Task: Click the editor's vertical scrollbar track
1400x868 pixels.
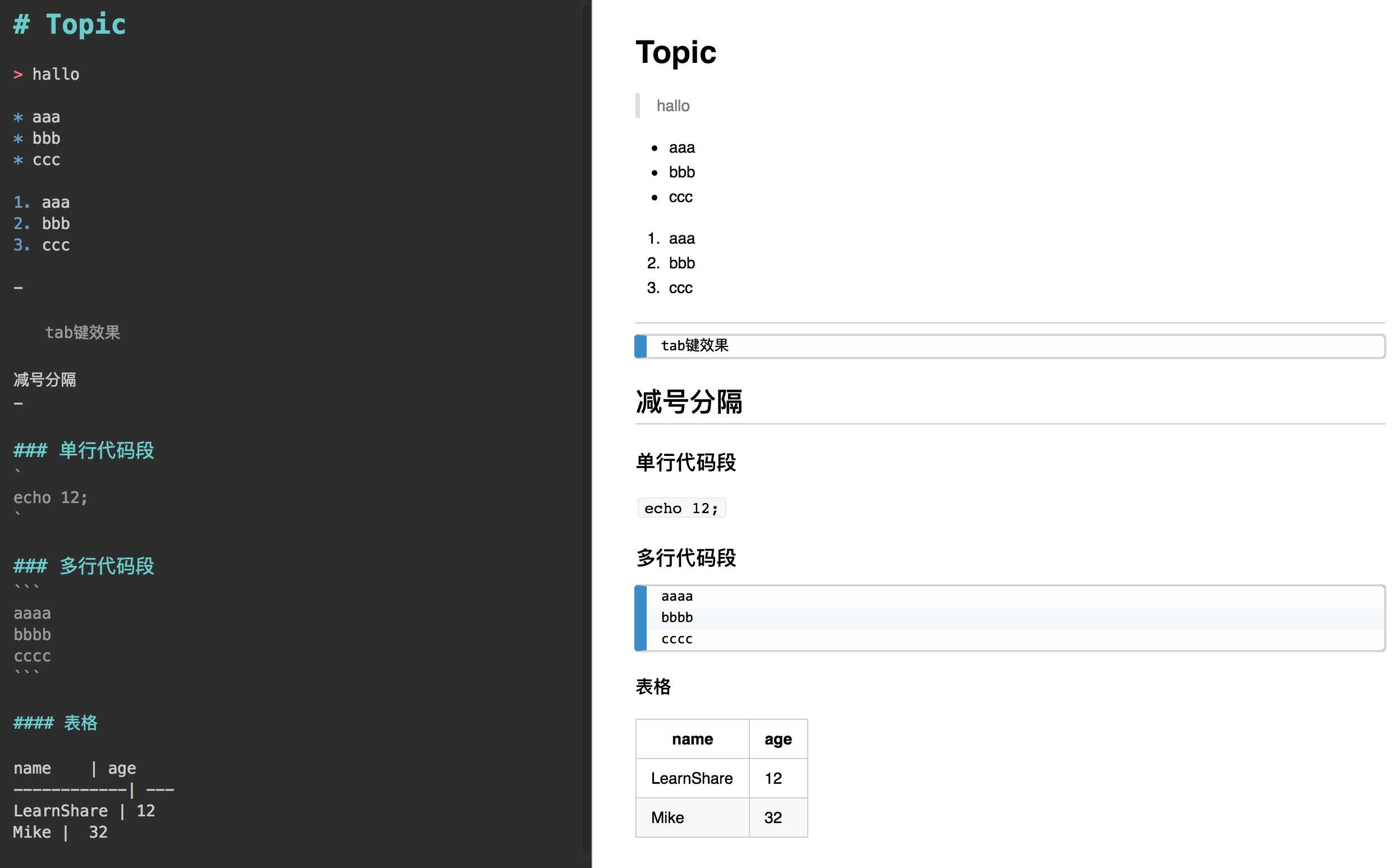Action: click(x=586, y=431)
